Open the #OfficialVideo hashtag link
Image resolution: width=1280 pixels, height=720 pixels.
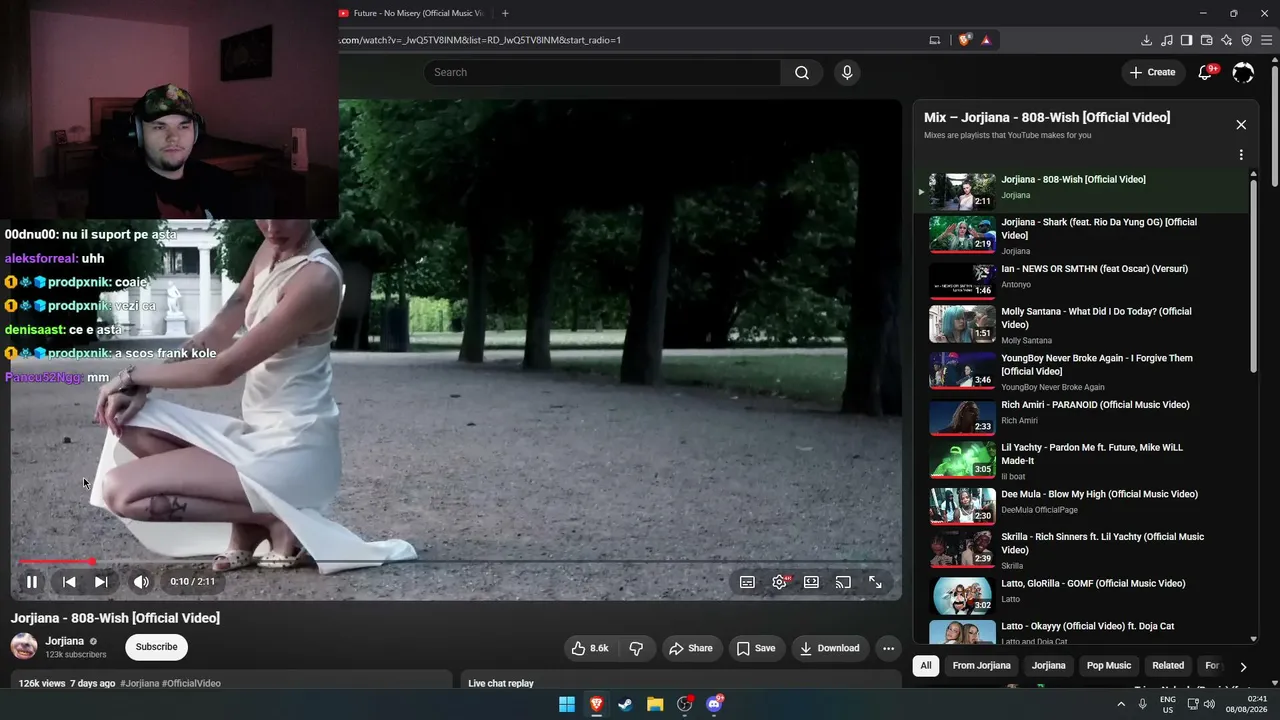(x=192, y=684)
